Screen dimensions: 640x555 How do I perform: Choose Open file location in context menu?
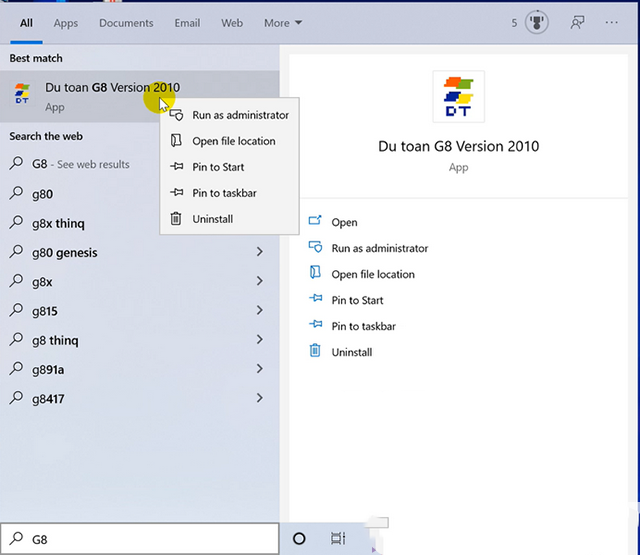[229, 141]
